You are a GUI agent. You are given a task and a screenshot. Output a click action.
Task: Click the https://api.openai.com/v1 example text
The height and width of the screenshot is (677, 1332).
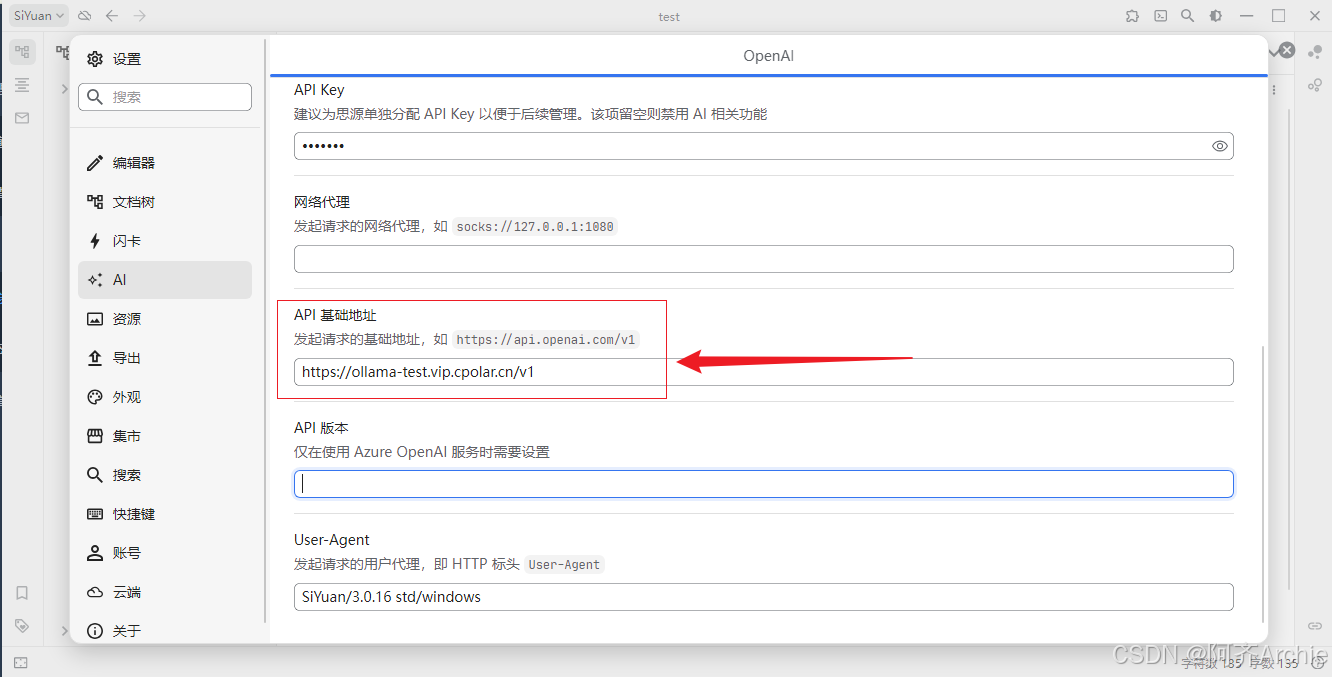tap(546, 340)
